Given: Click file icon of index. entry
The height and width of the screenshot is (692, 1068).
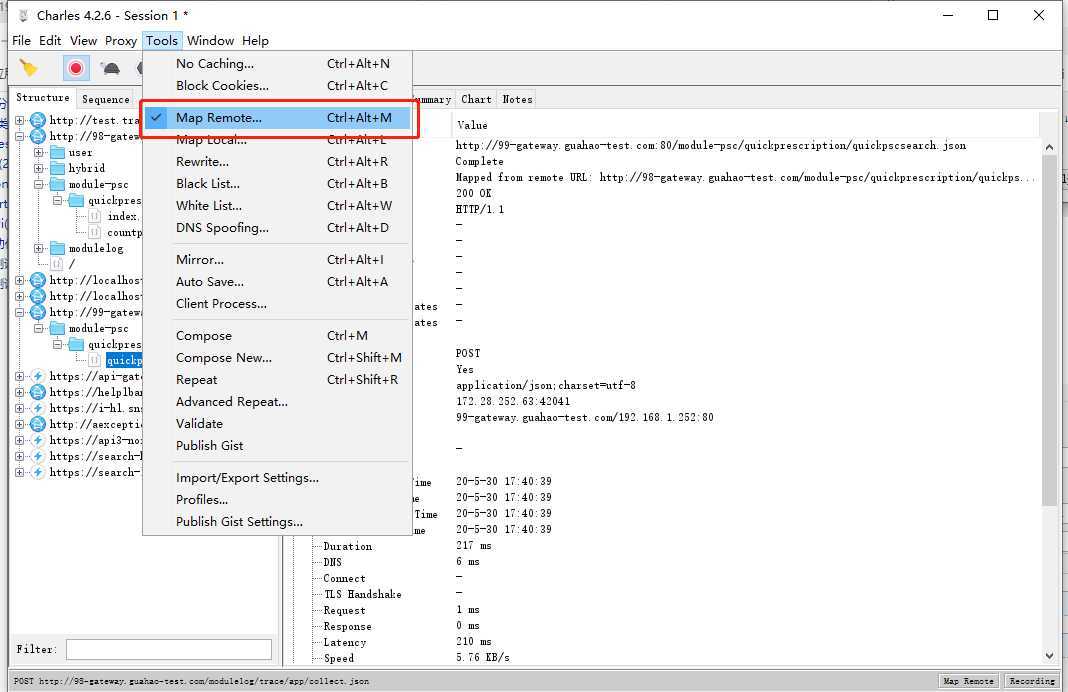Looking at the screenshot, I should (x=95, y=217).
